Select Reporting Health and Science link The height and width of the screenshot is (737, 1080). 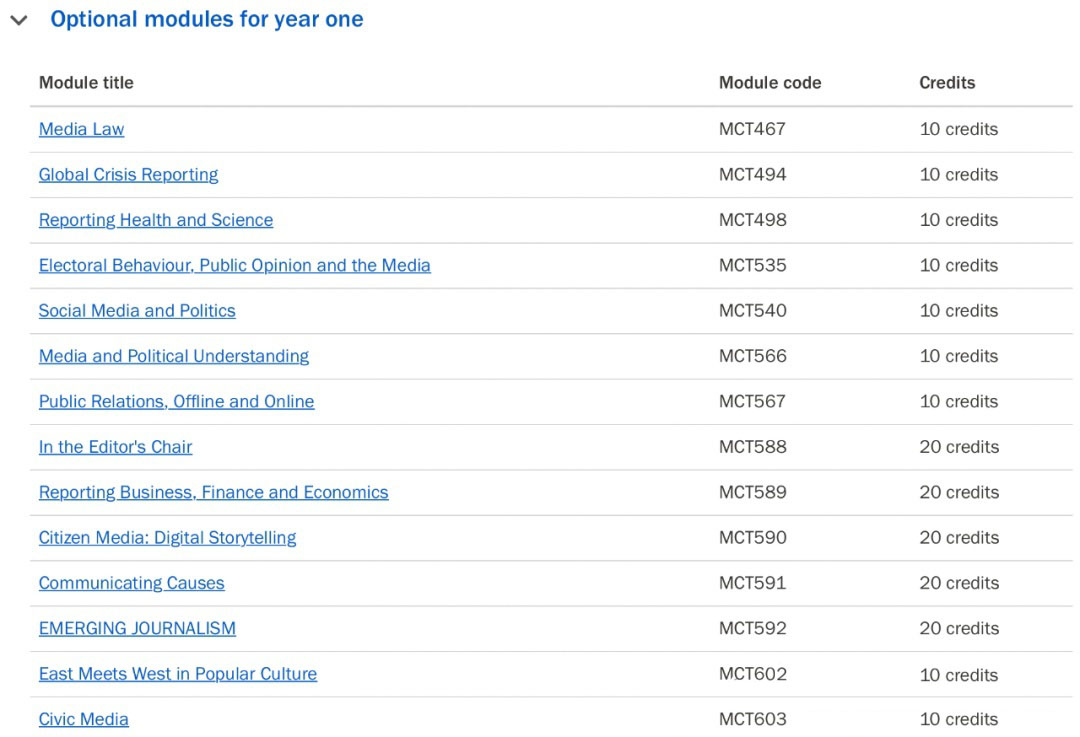[x=155, y=220]
